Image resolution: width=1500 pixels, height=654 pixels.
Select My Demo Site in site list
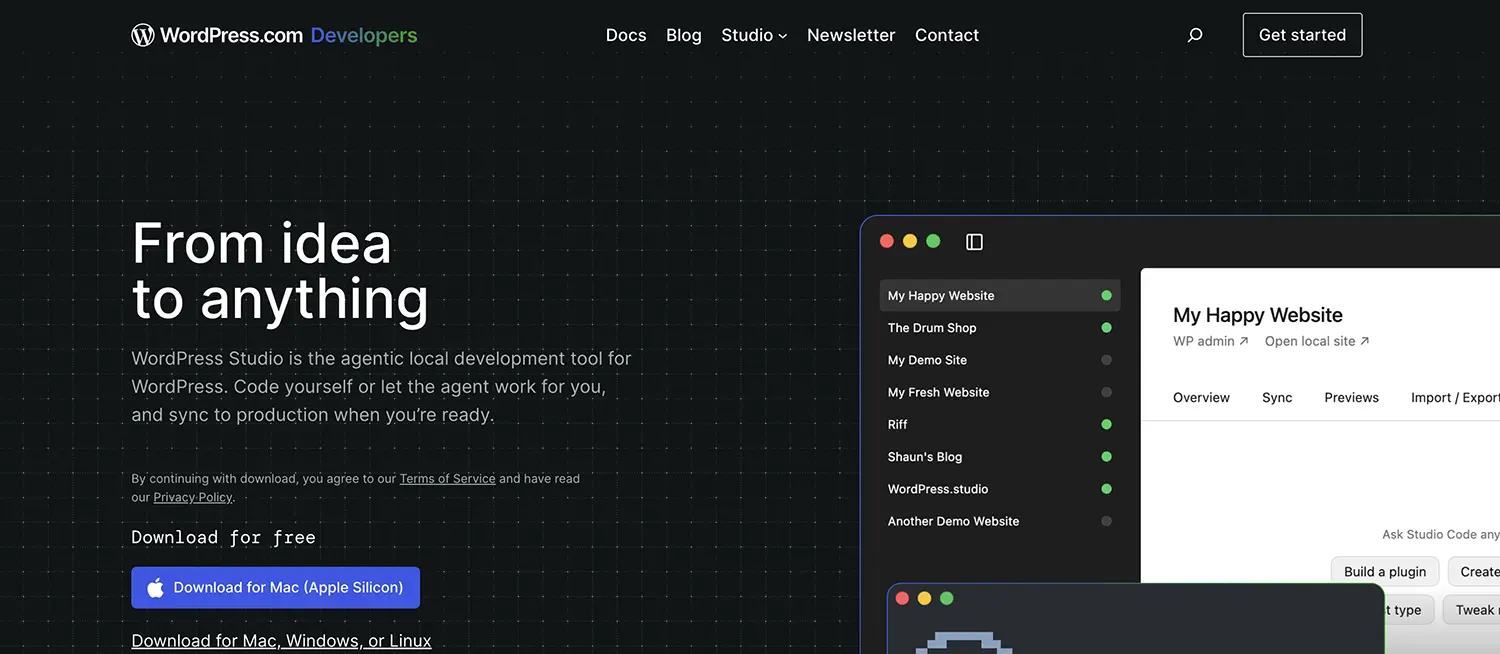tap(1000, 360)
